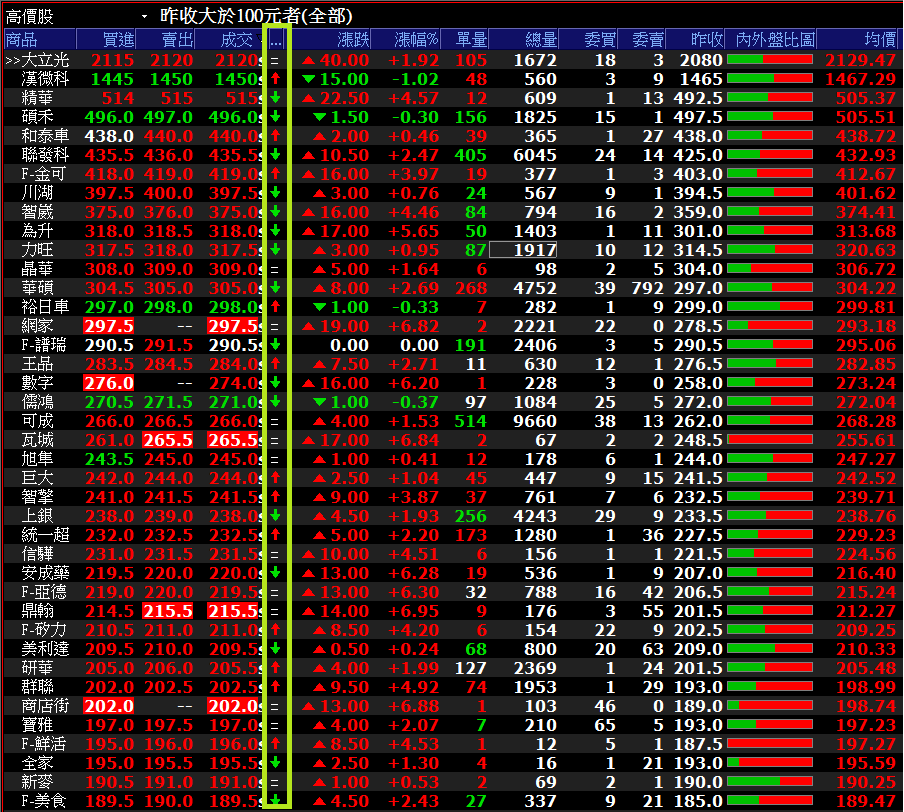Click the '...' narrow column header
Screen dimensions: 904x812
(276, 40)
